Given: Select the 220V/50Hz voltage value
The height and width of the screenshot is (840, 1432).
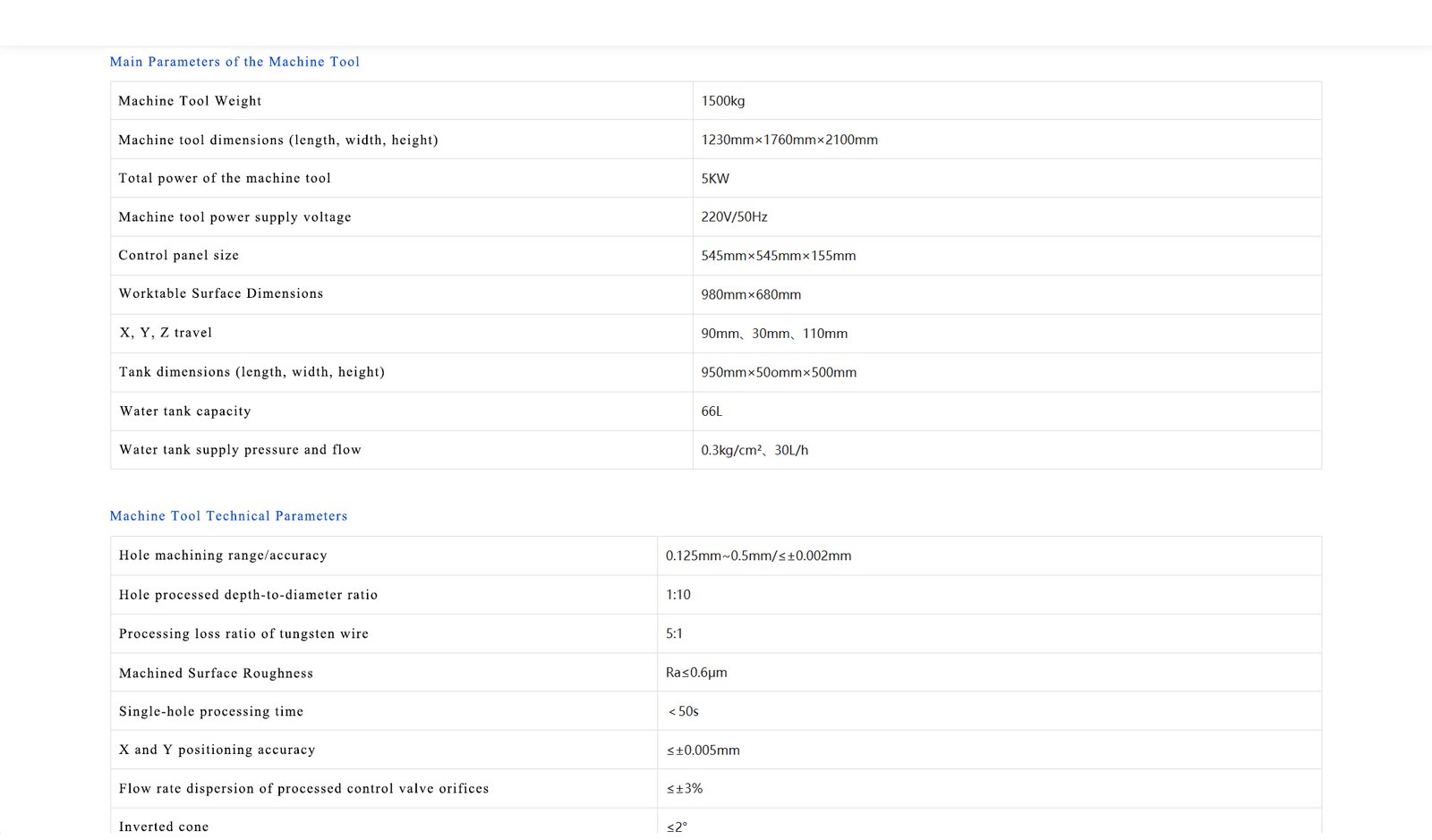Looking at the screenshot, I should point(734,216).
